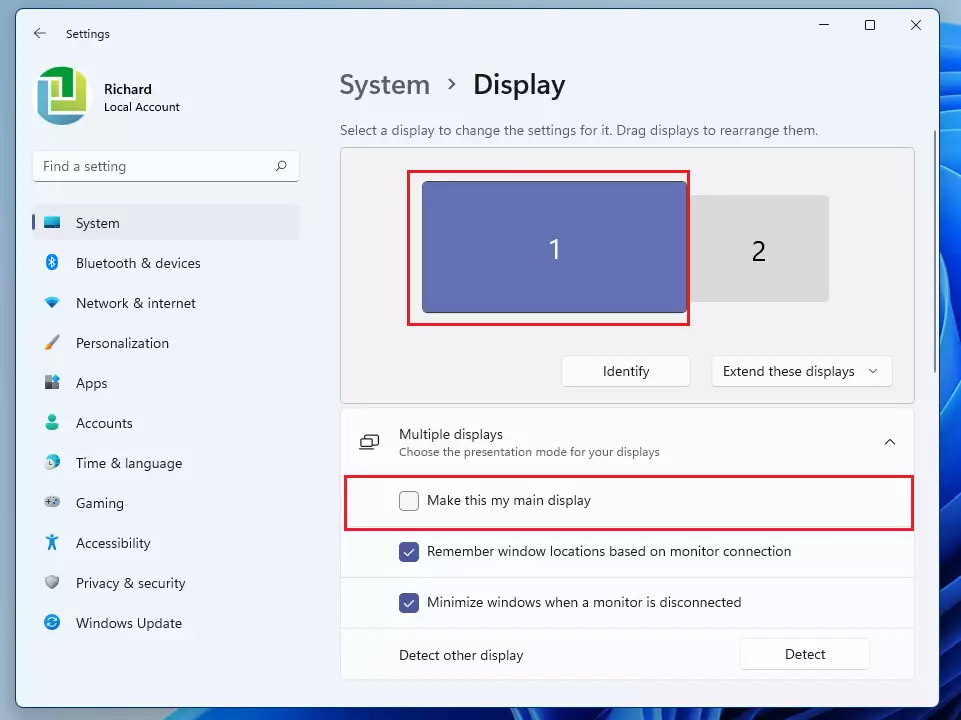Screen dimensions: 961x720
Task: Select display 2 in the arrangement
Action: 758,249
